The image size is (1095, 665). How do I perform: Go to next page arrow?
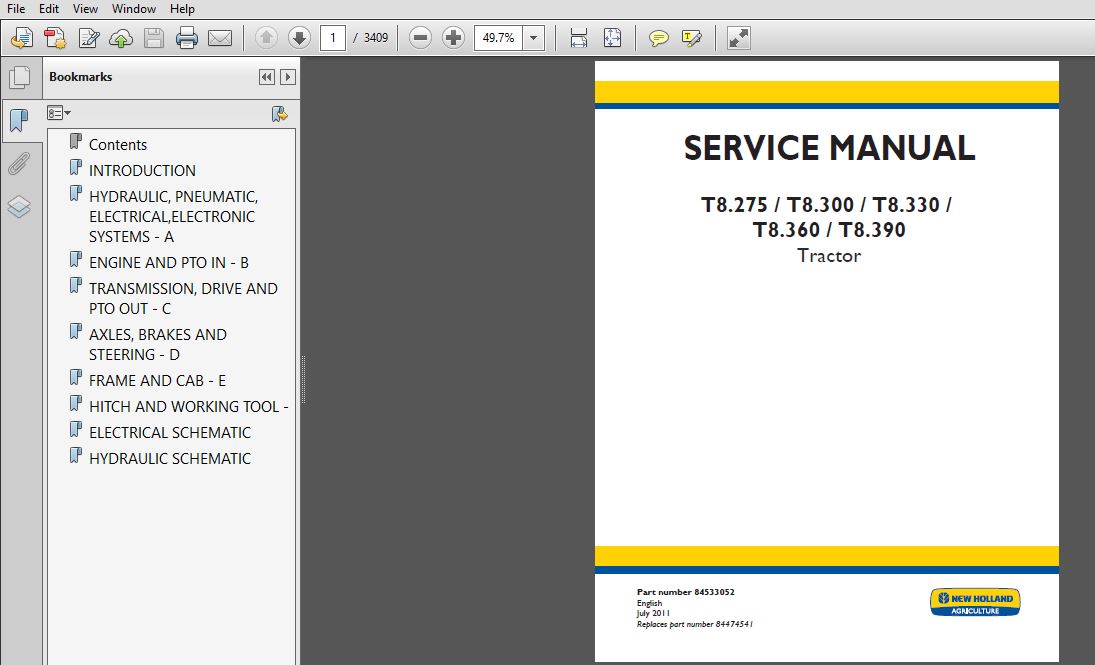pos(299,38)
